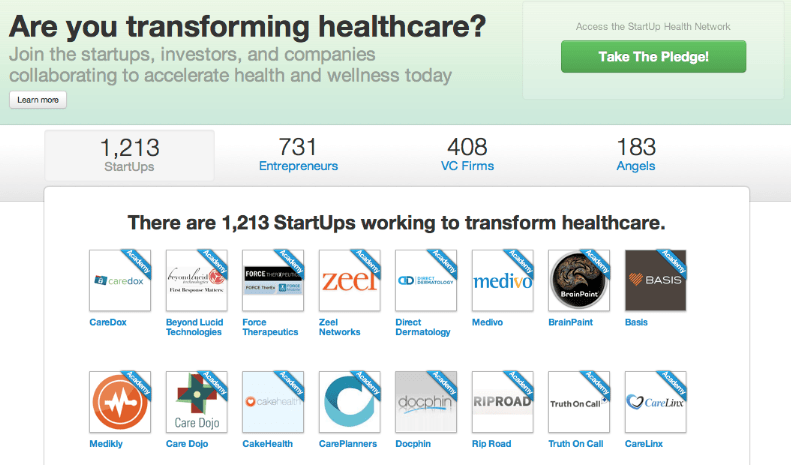Click the CareLinx text link
Viewport: 791px width, 465px height.
[644, 443]
